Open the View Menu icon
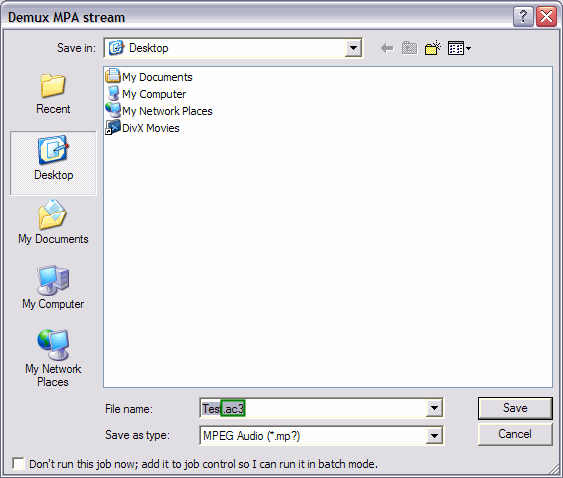This screenshot has height=478, width=563. (459, 48)
